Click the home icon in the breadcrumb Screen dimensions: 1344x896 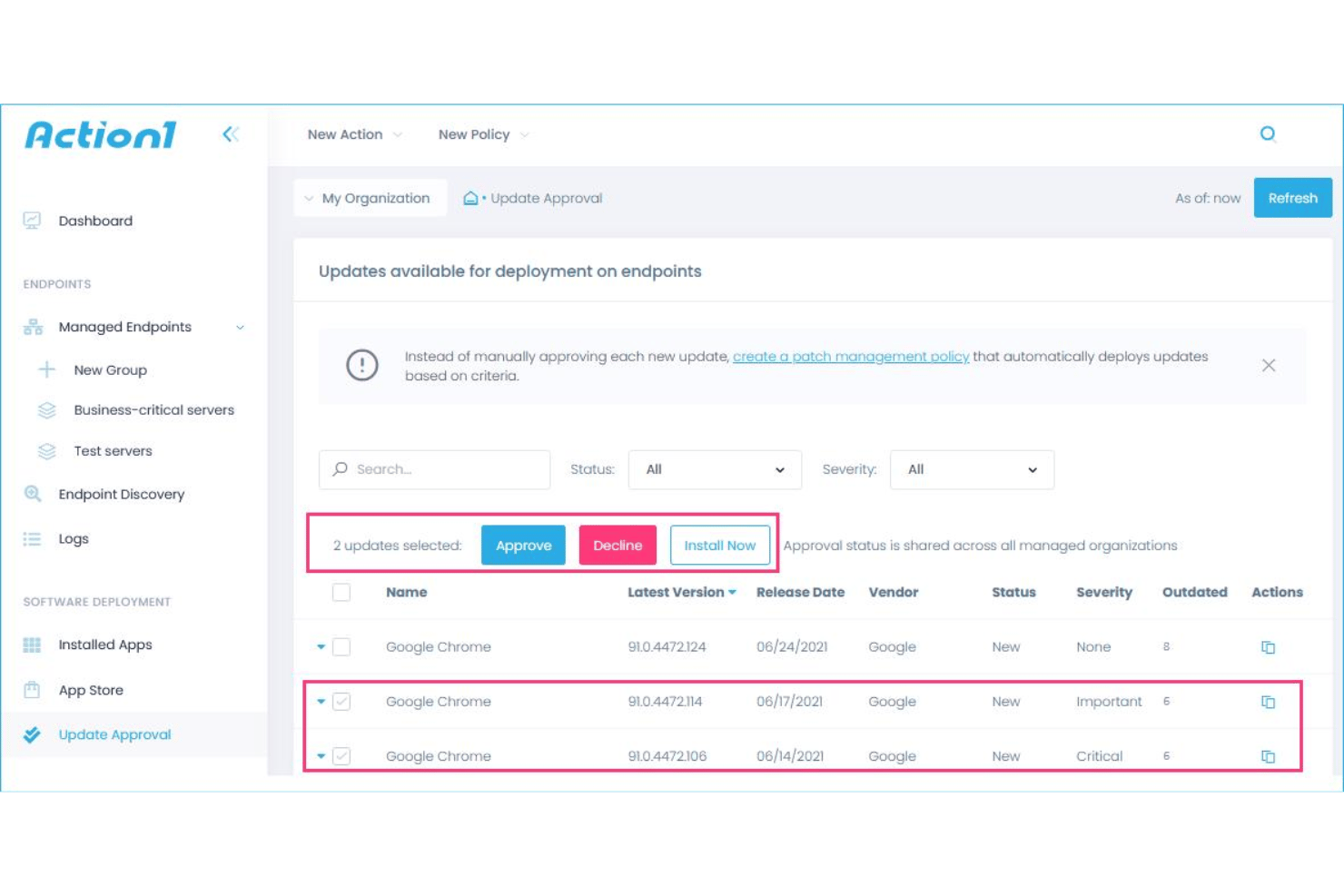point(470,198)
